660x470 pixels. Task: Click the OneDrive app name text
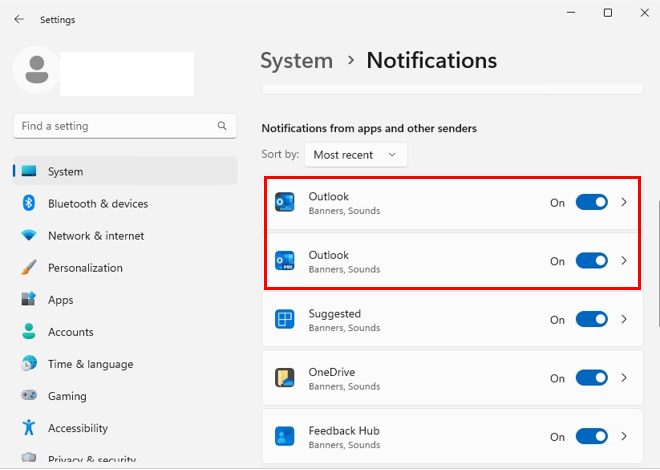tap(332, 372)
